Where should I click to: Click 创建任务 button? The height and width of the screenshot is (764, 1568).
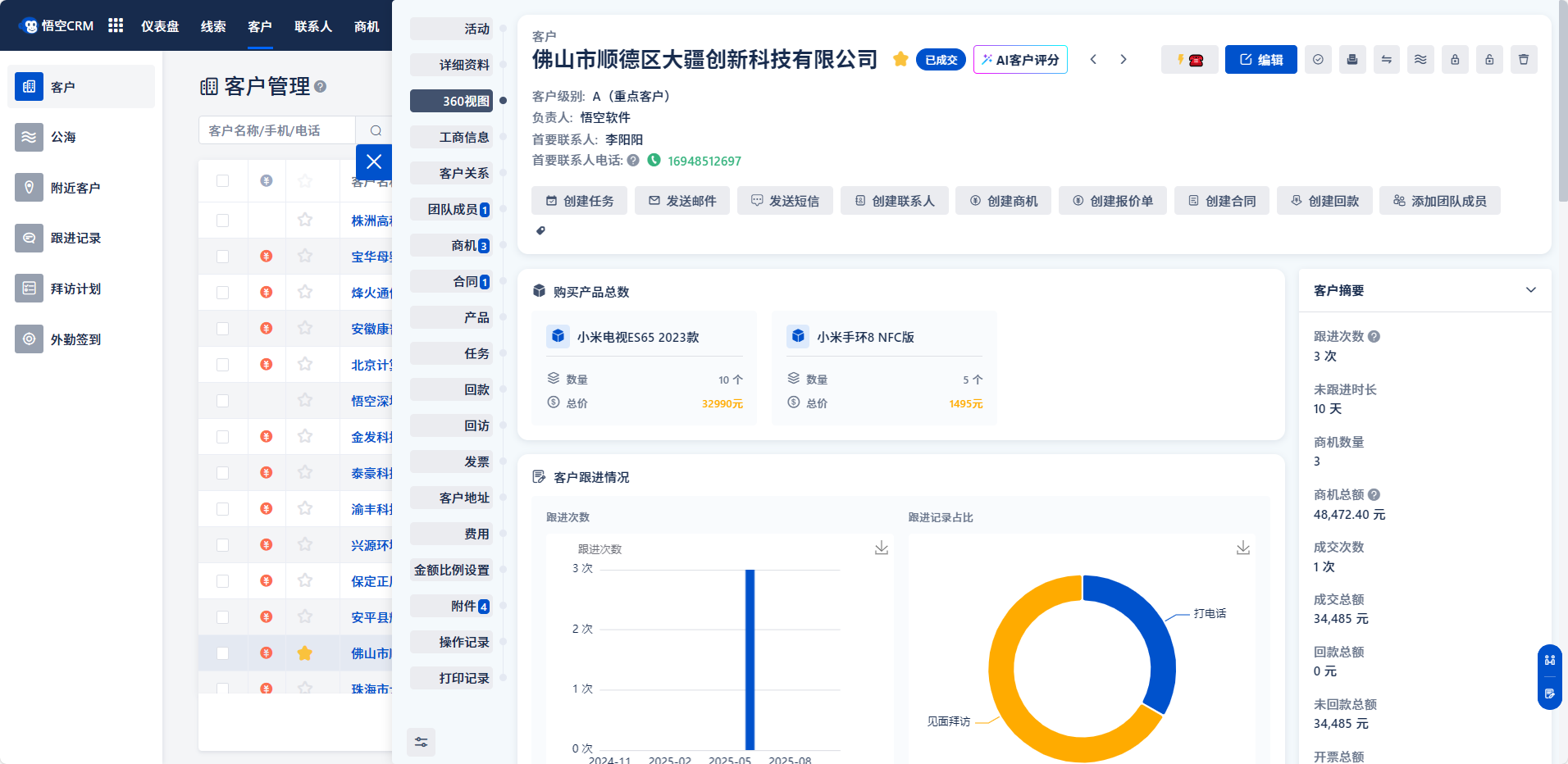point(580,201)
